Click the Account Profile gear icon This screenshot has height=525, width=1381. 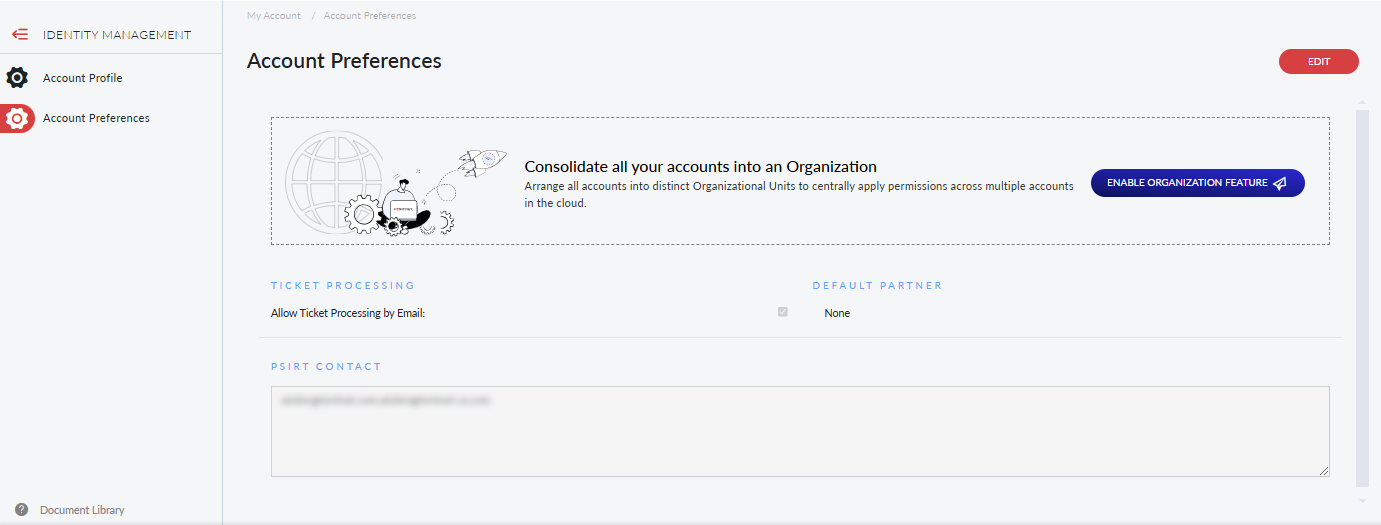(17, 78)
